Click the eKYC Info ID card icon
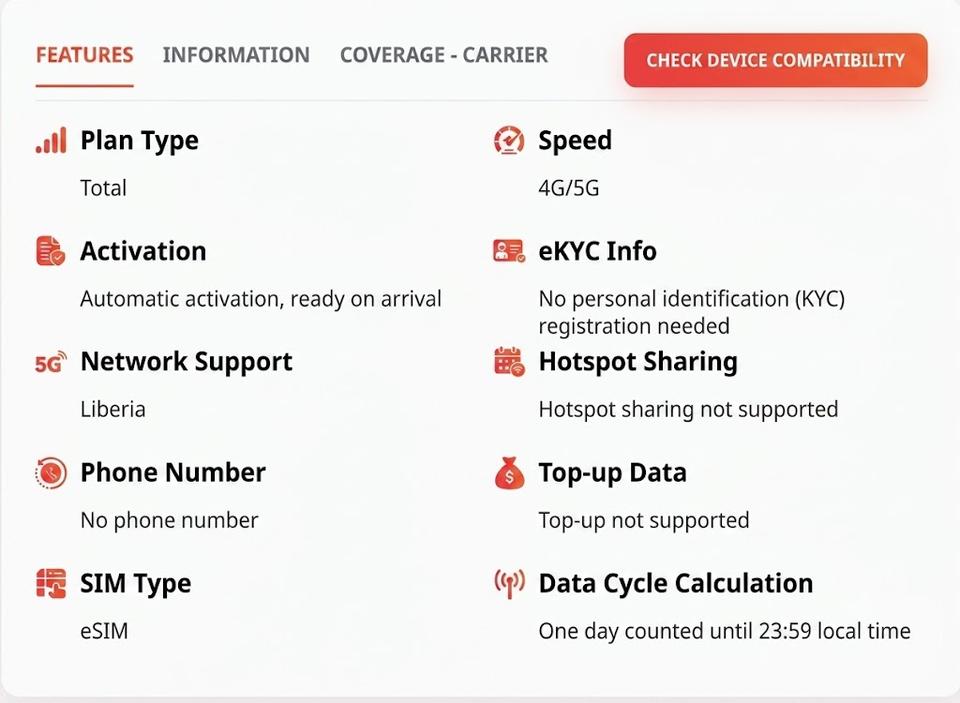The image size is (960, 703). [x=509, y=251]
